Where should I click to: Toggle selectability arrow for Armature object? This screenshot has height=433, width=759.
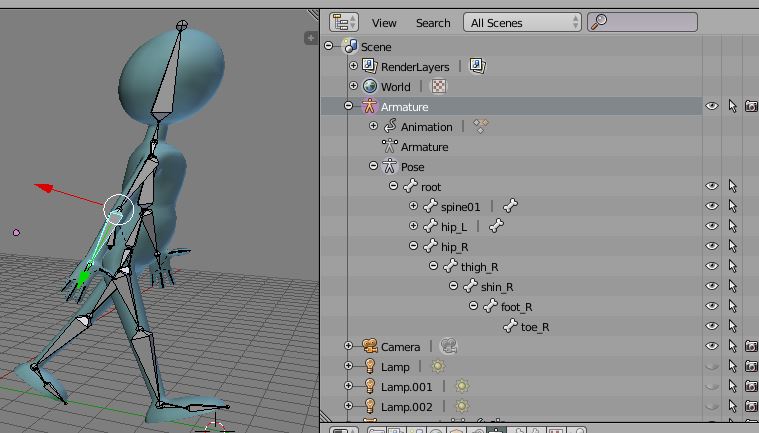click(x=732, y=106)
